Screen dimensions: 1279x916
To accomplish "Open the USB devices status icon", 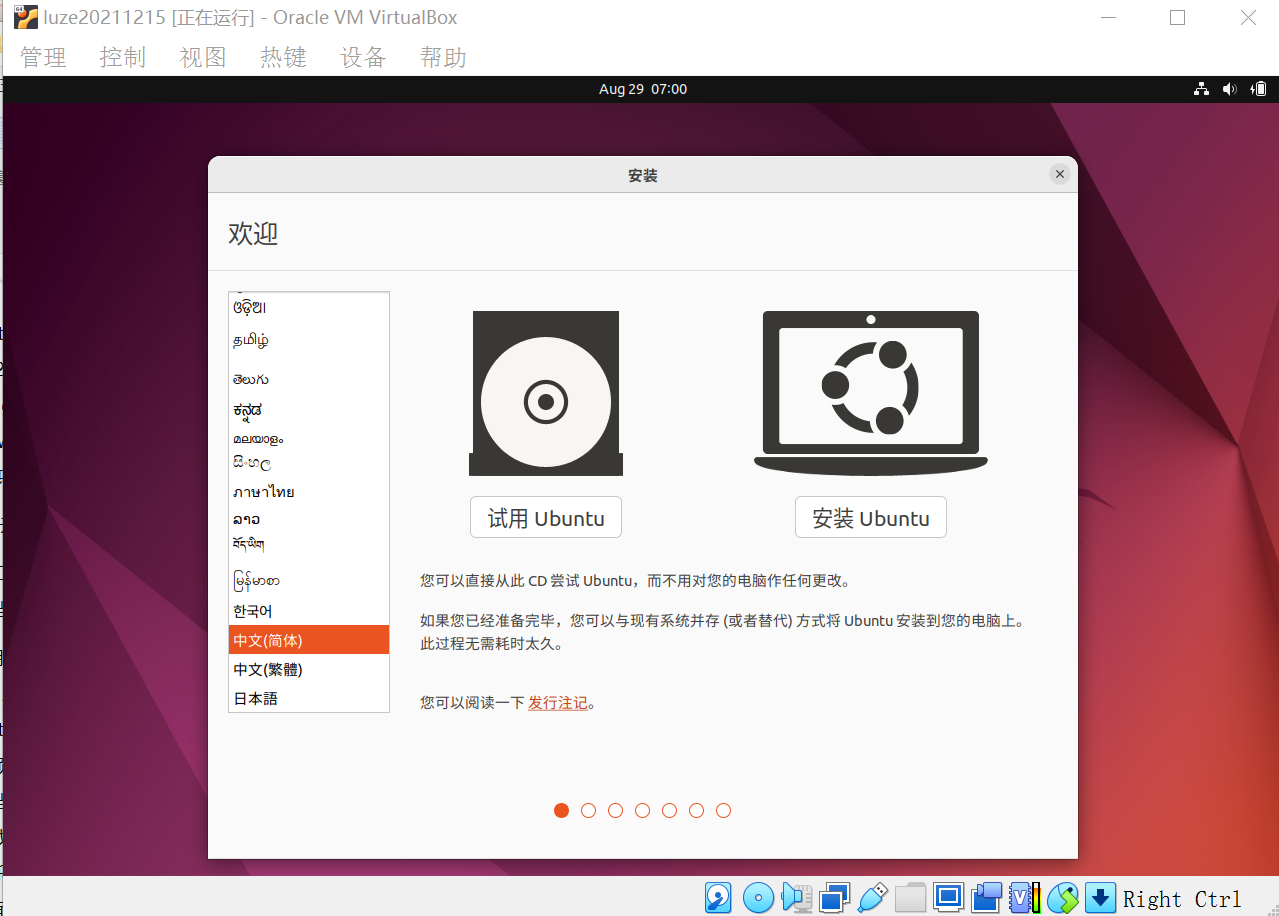I will pos(872,897).
